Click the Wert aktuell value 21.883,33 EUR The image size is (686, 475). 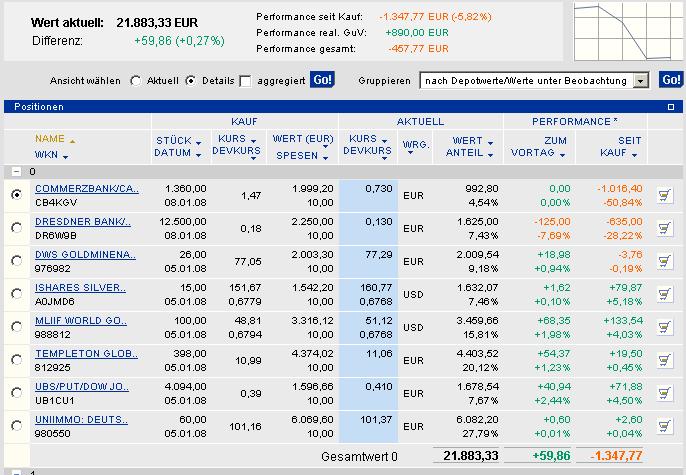pyautogui.click(x=157, y=23)
